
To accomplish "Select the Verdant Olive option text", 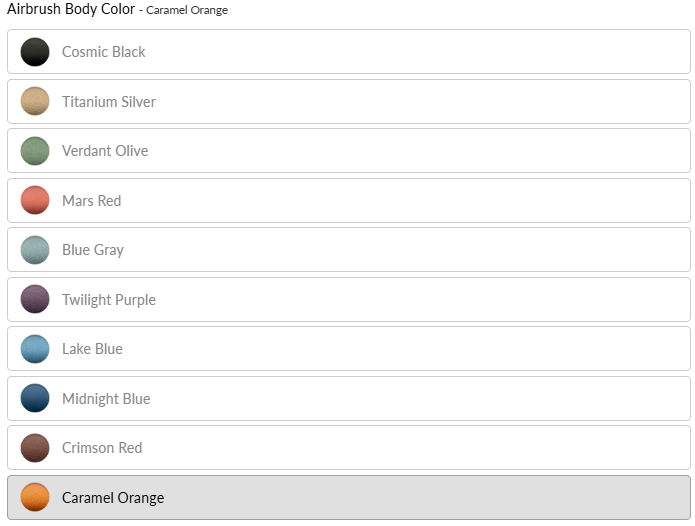I will pyautogui.click(x=105, y=151).
